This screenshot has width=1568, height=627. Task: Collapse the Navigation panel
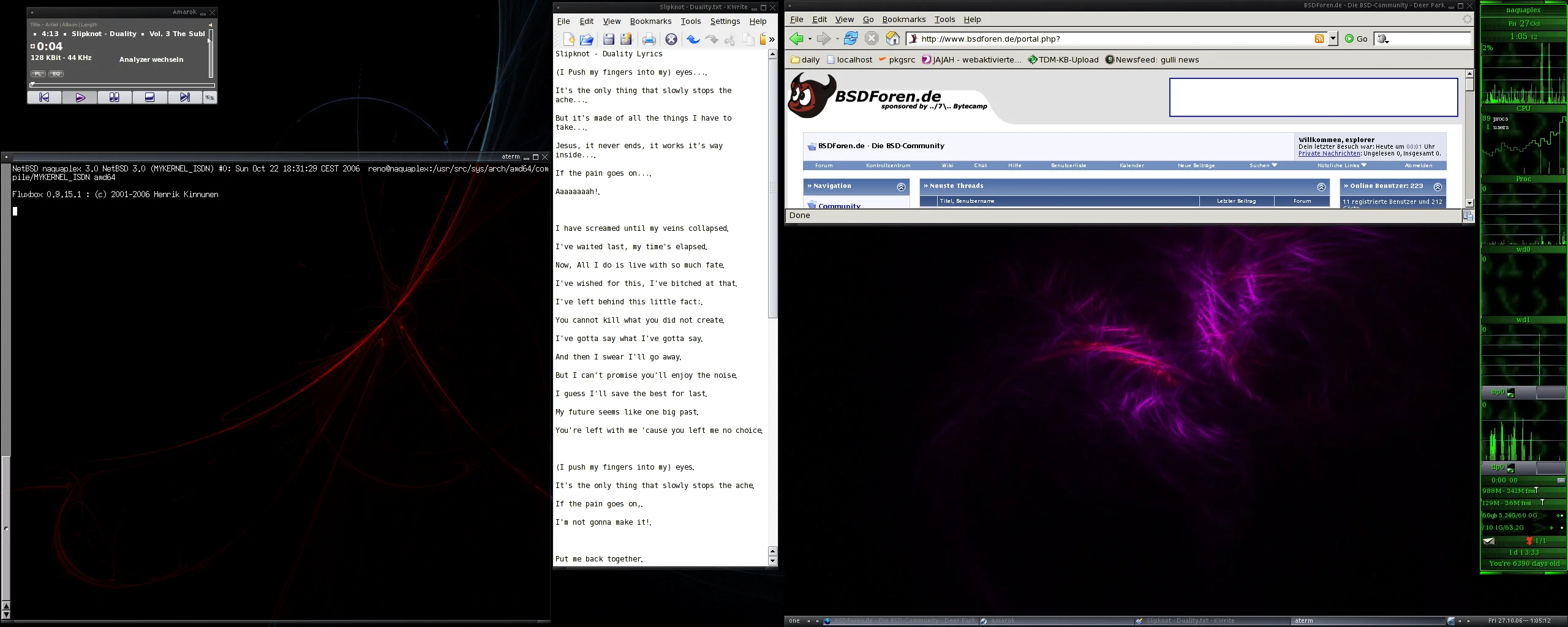[x=901, y=187]
